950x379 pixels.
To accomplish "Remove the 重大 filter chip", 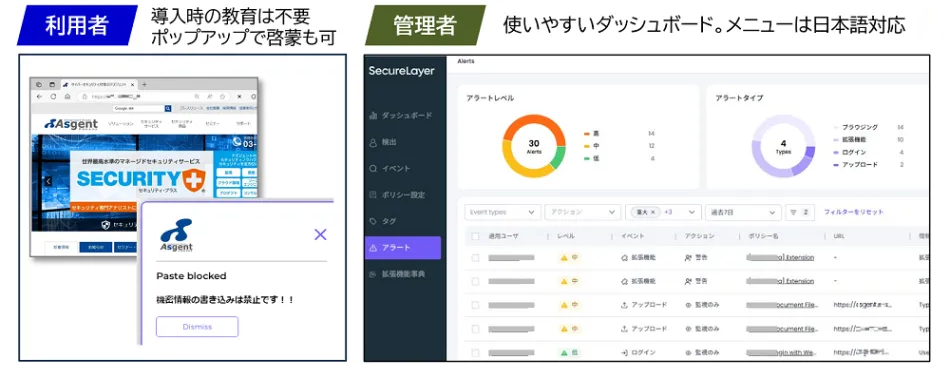I will click(653, 213).
